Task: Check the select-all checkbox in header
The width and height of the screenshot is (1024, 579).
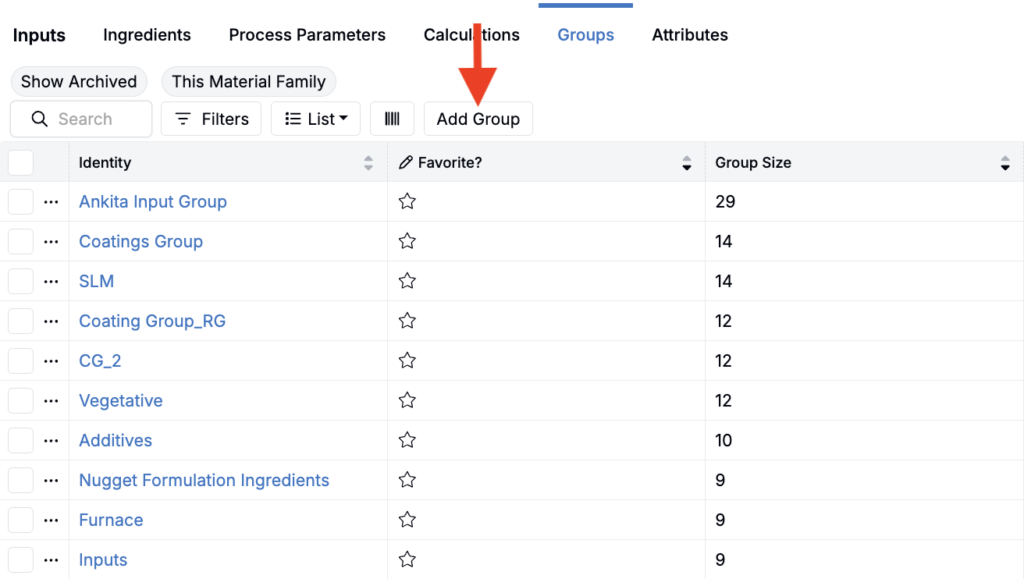Action: 21,163
